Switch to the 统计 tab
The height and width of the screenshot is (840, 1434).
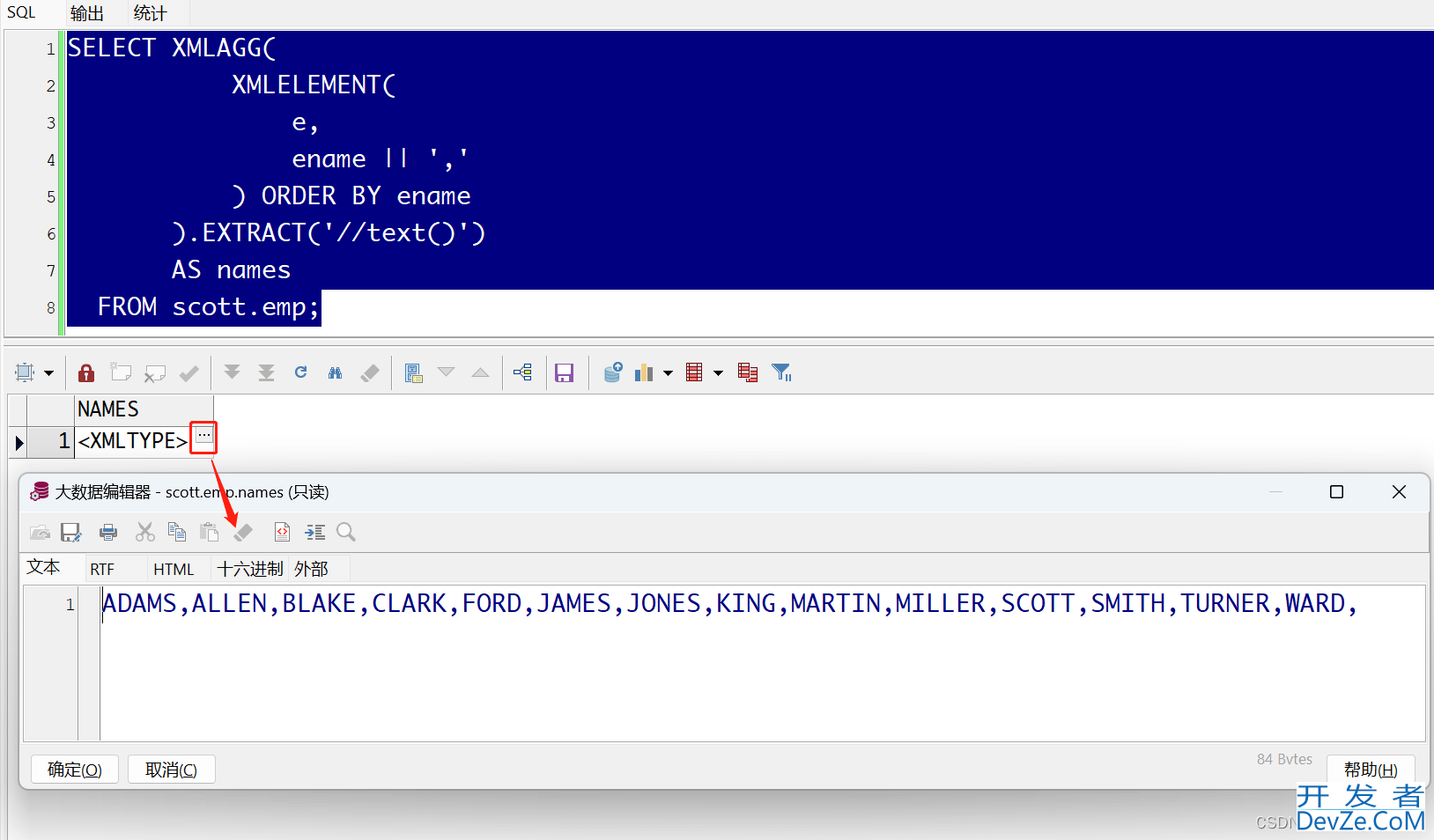point(150,13)
